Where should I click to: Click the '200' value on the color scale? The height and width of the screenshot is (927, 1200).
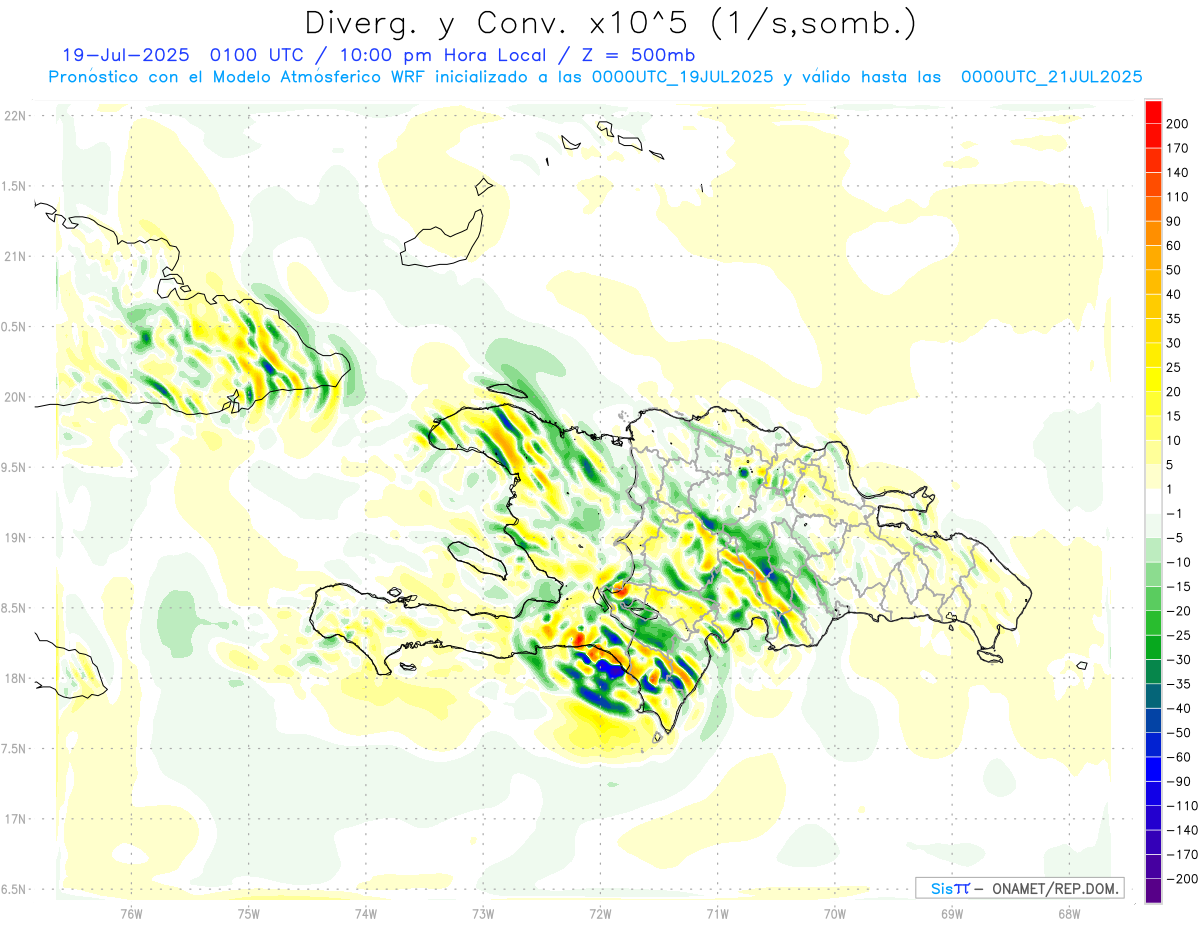1178,124
